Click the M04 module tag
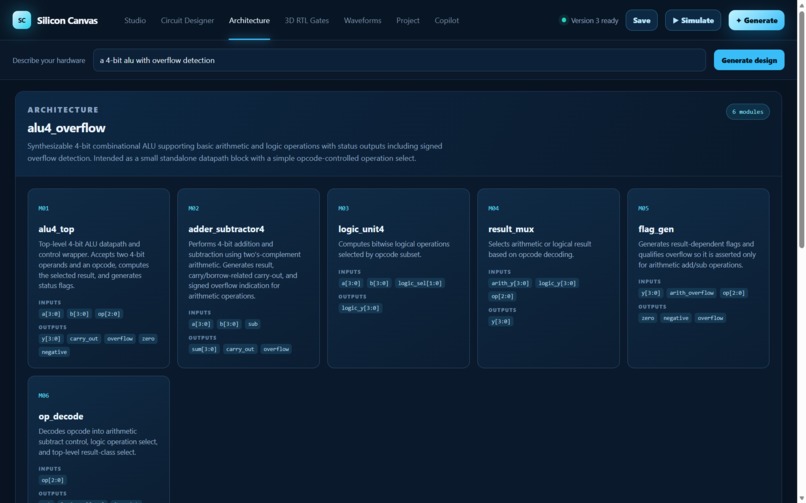Viewport: 806px width, 503px height. click(493, 208)
